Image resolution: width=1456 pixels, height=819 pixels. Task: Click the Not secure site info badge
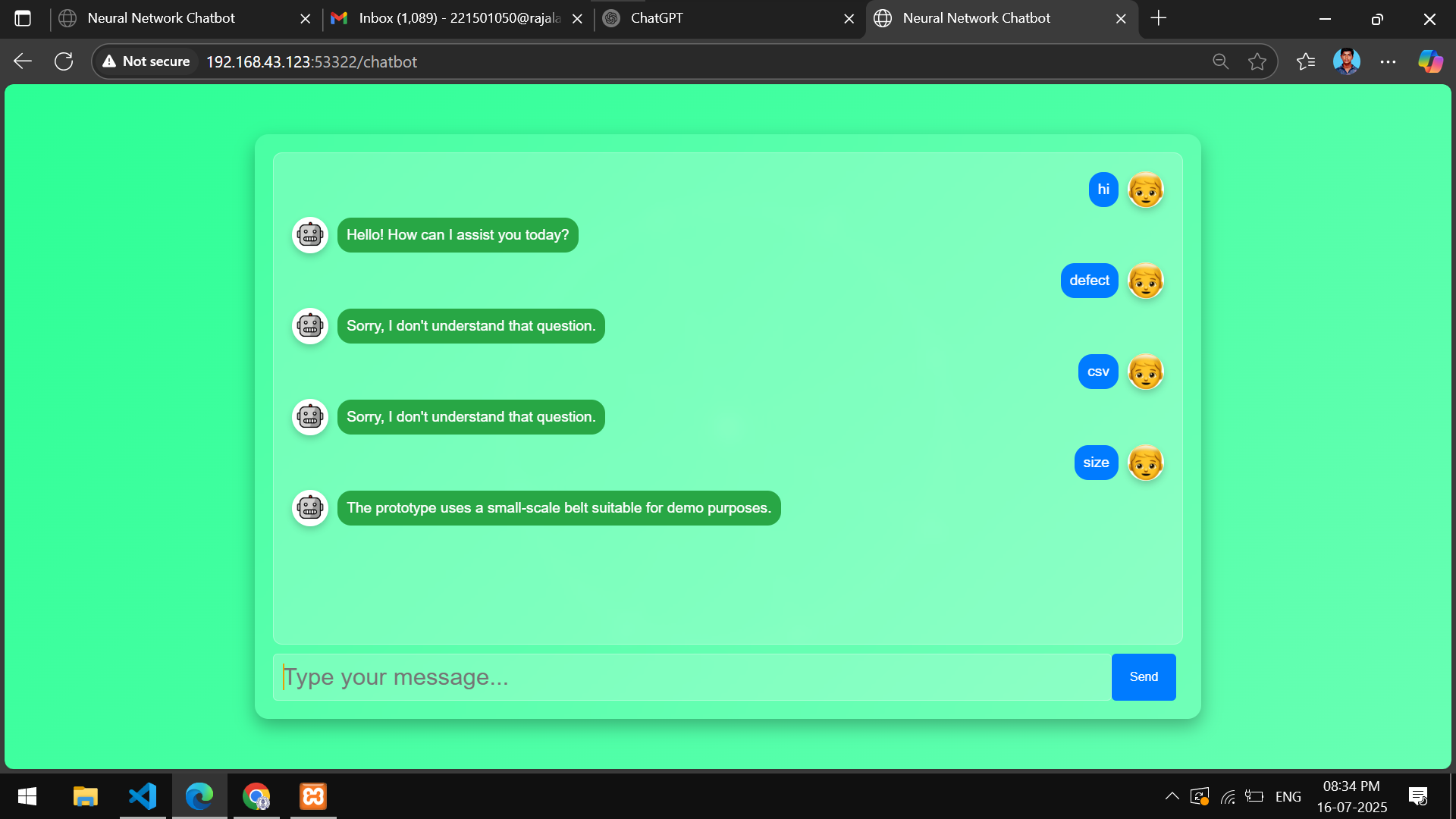tap(146, 61)
